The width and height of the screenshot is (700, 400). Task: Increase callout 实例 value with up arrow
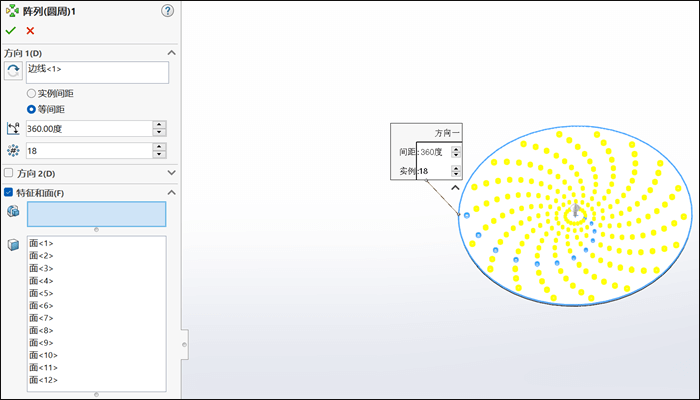(456, 168)
